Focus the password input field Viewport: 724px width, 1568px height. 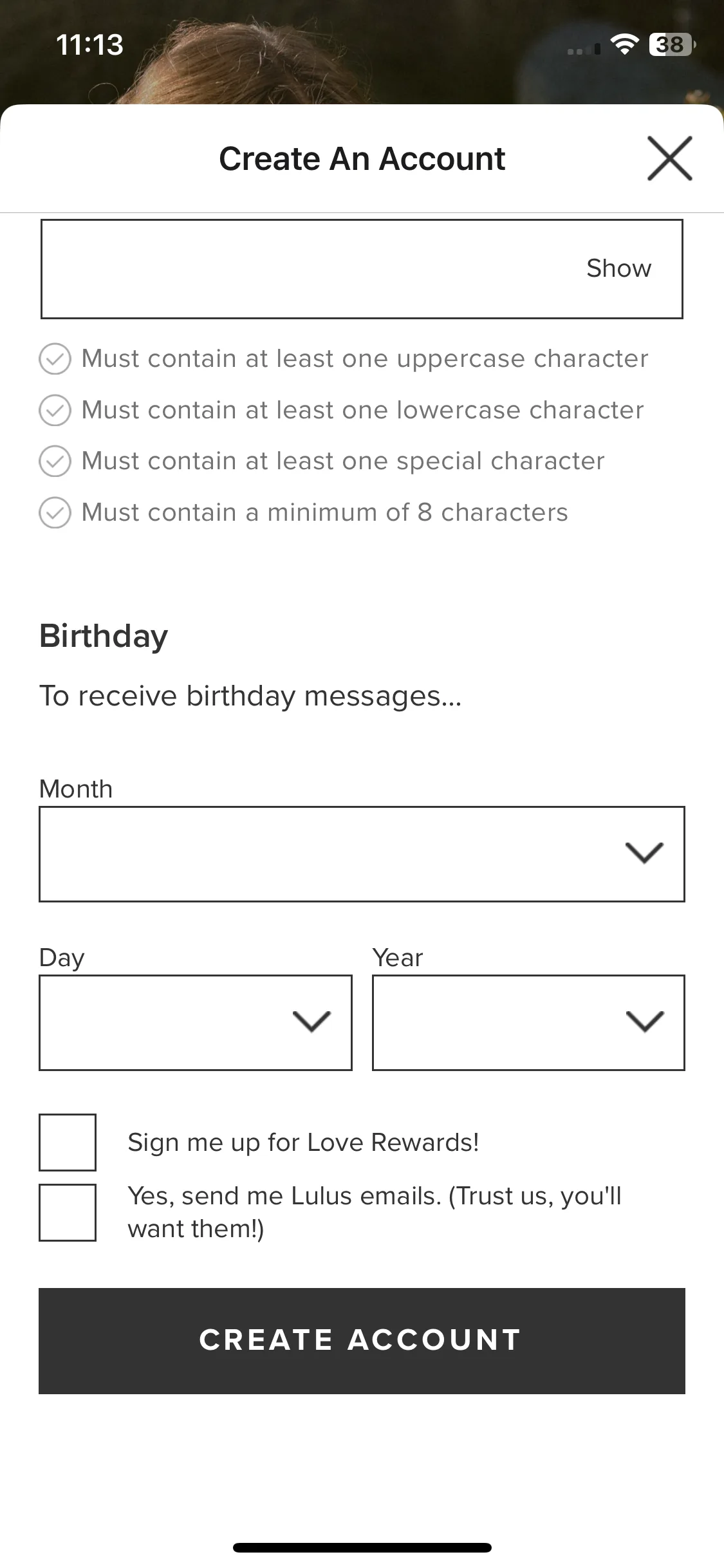point(362,269)
